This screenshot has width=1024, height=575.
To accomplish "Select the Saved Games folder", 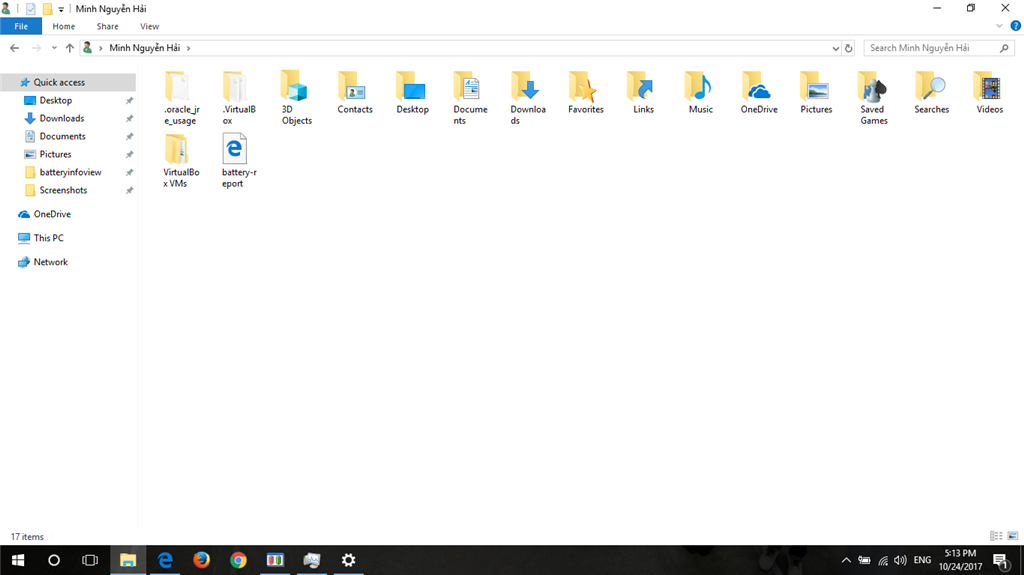I will point(874,98).
